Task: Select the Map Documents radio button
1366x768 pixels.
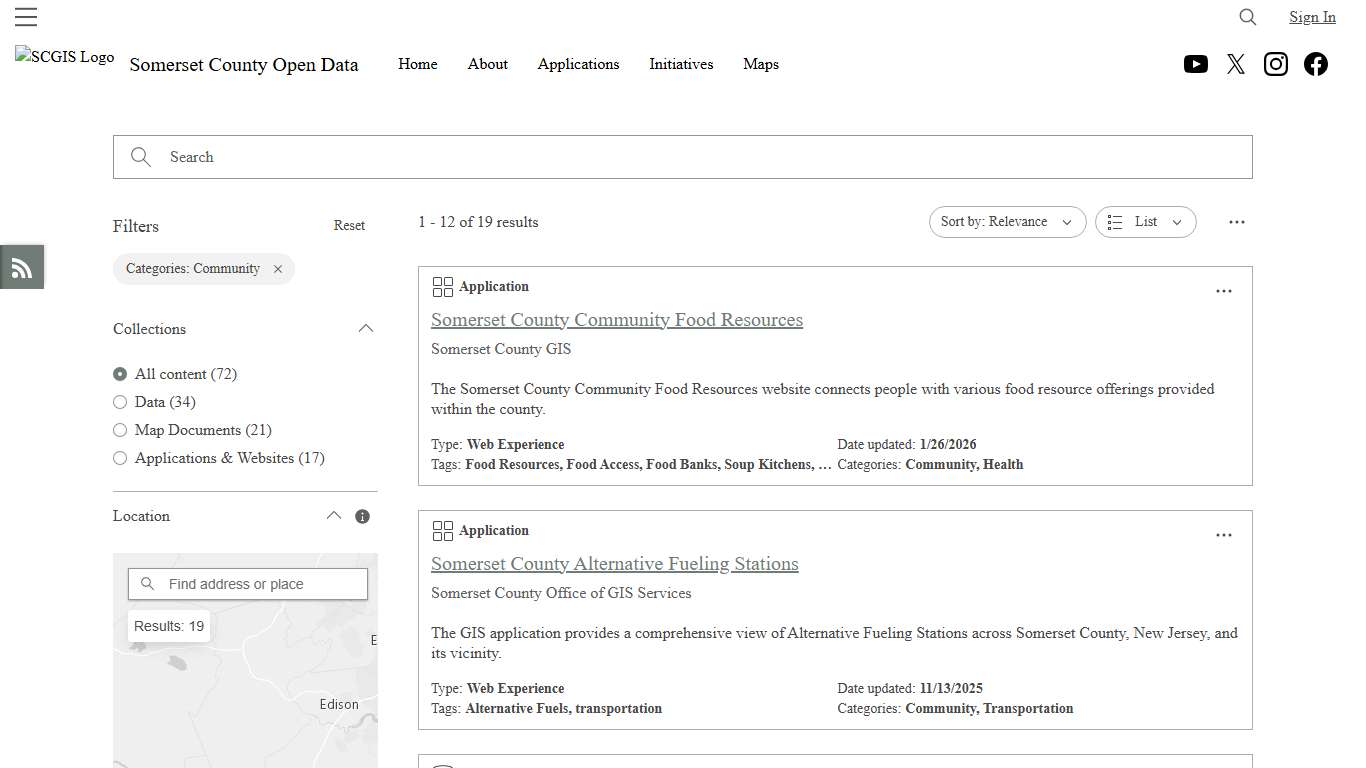Action: (x=120, y=430)
